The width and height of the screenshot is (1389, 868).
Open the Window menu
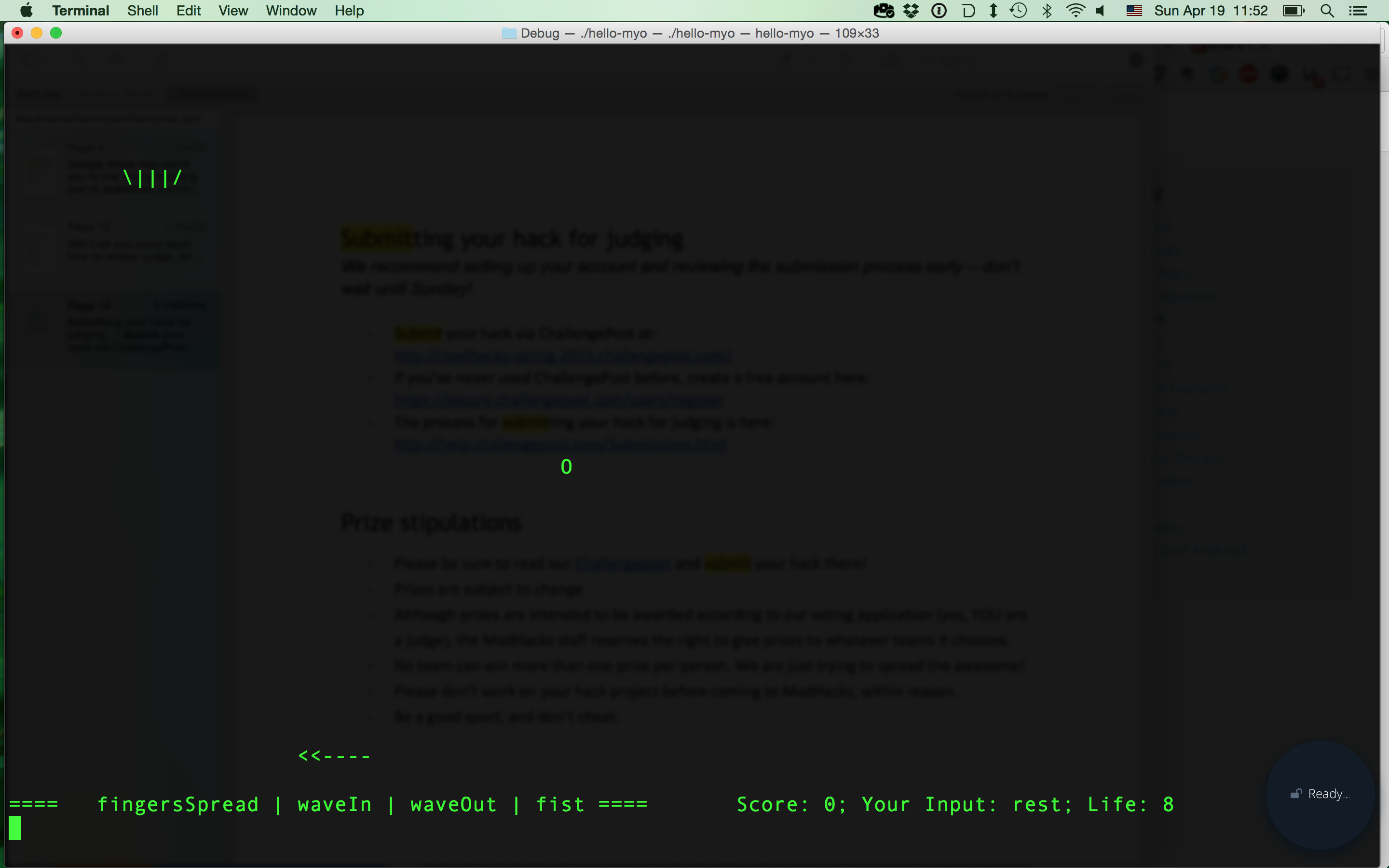pos(291,11)
